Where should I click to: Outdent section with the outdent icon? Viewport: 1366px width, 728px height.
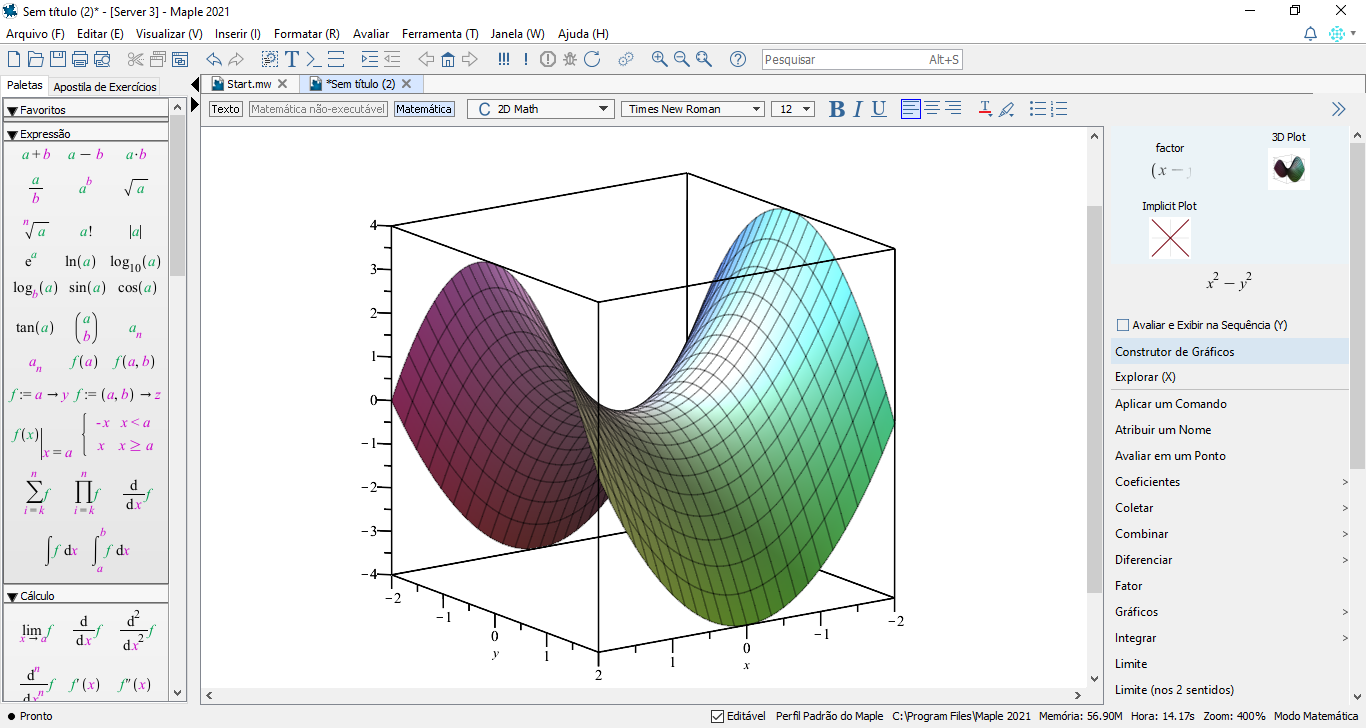[392, 59]
